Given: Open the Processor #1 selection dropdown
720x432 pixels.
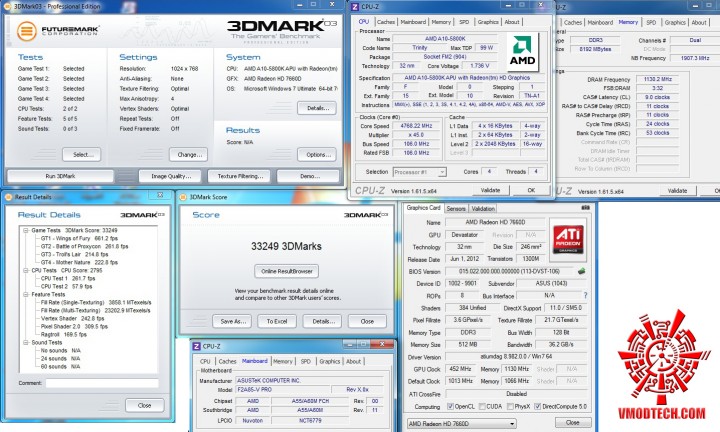Looking at the screenshot, I should click(x=419, y=172).
